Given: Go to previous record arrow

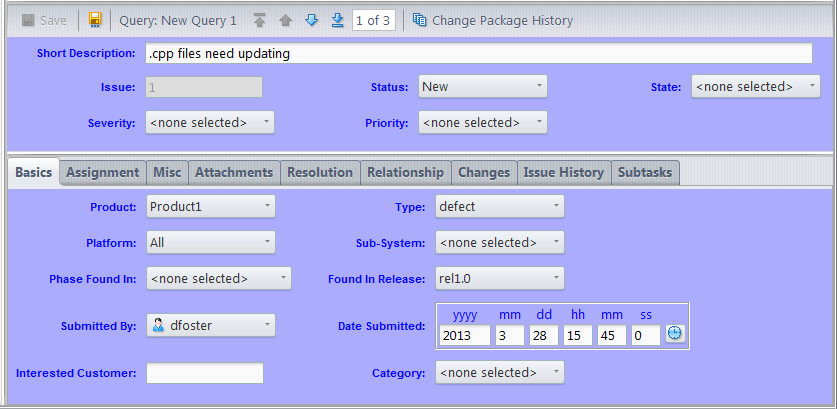Looking at the screenshot, I should tap(285, 20).
